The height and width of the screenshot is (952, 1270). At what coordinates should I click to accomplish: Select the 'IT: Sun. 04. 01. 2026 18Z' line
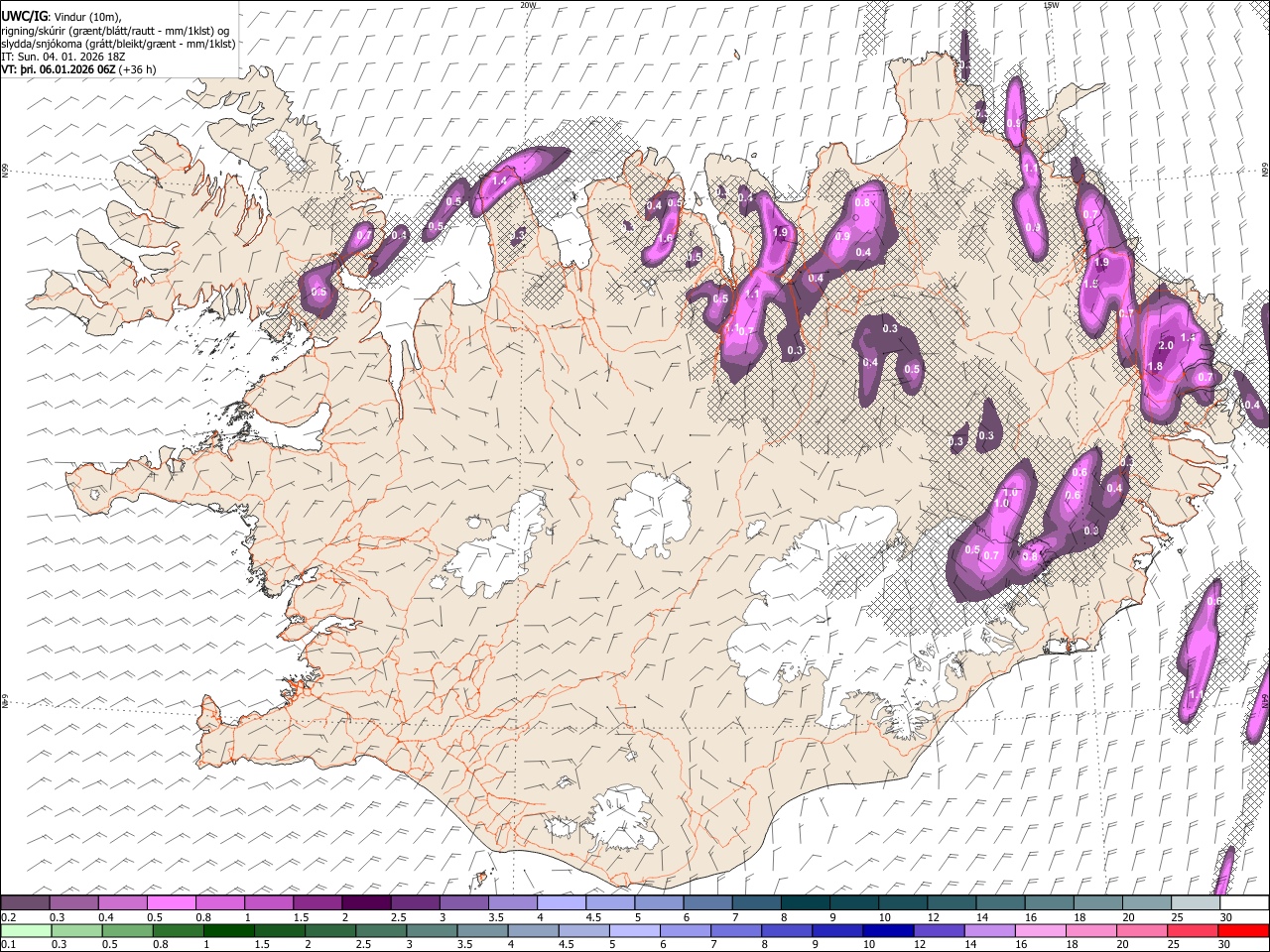[63, 57]
